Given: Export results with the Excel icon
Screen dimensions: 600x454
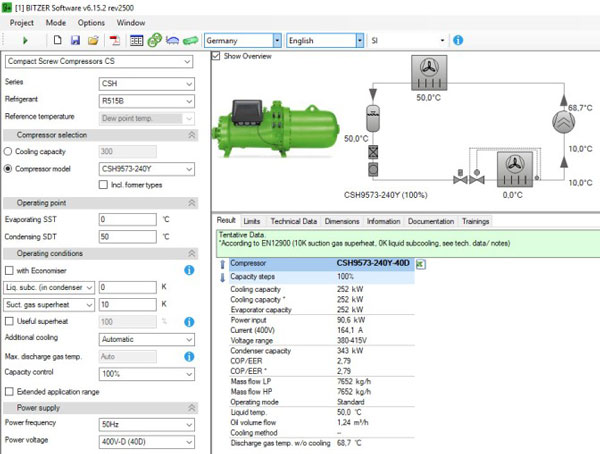Looking at the screenshot, I should point(421,264).
